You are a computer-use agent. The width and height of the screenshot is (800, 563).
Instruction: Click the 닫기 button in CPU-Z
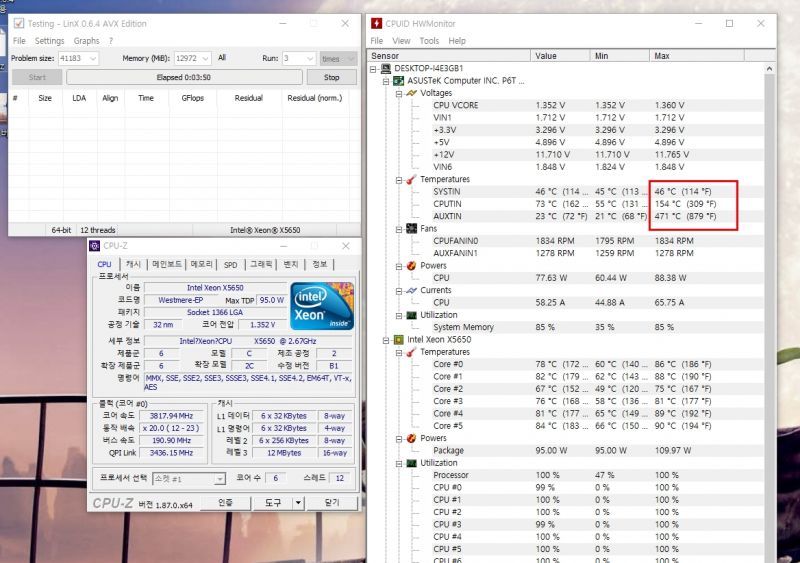point(332,503)
